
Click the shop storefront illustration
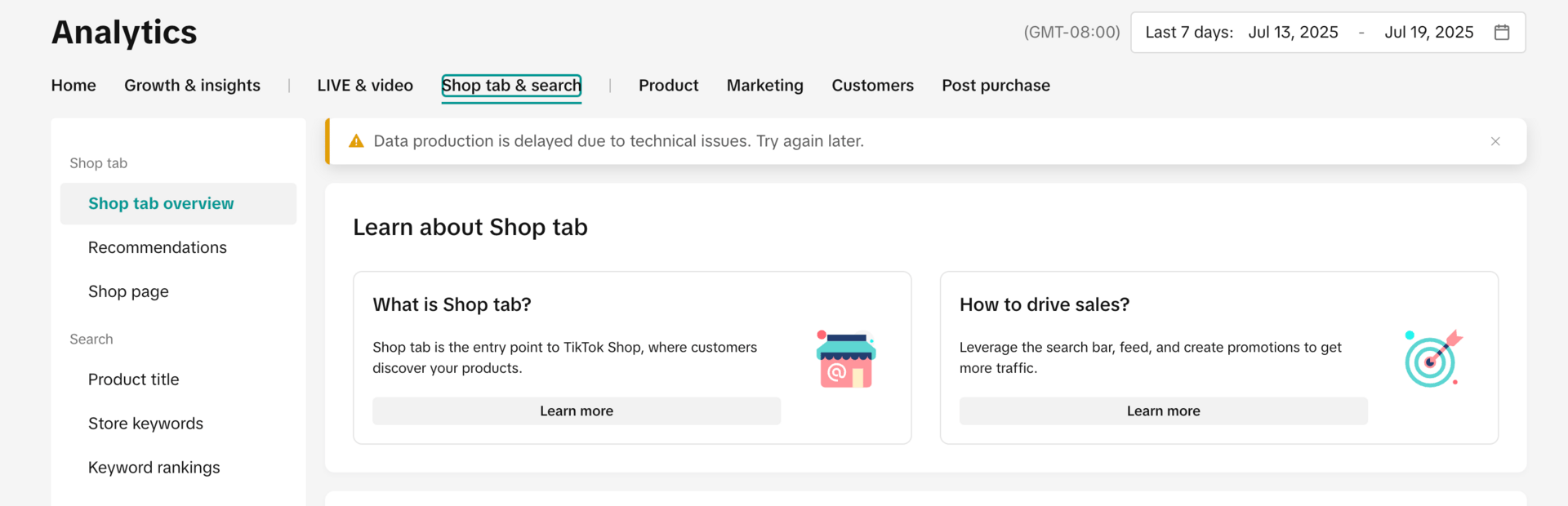[846, 359]
